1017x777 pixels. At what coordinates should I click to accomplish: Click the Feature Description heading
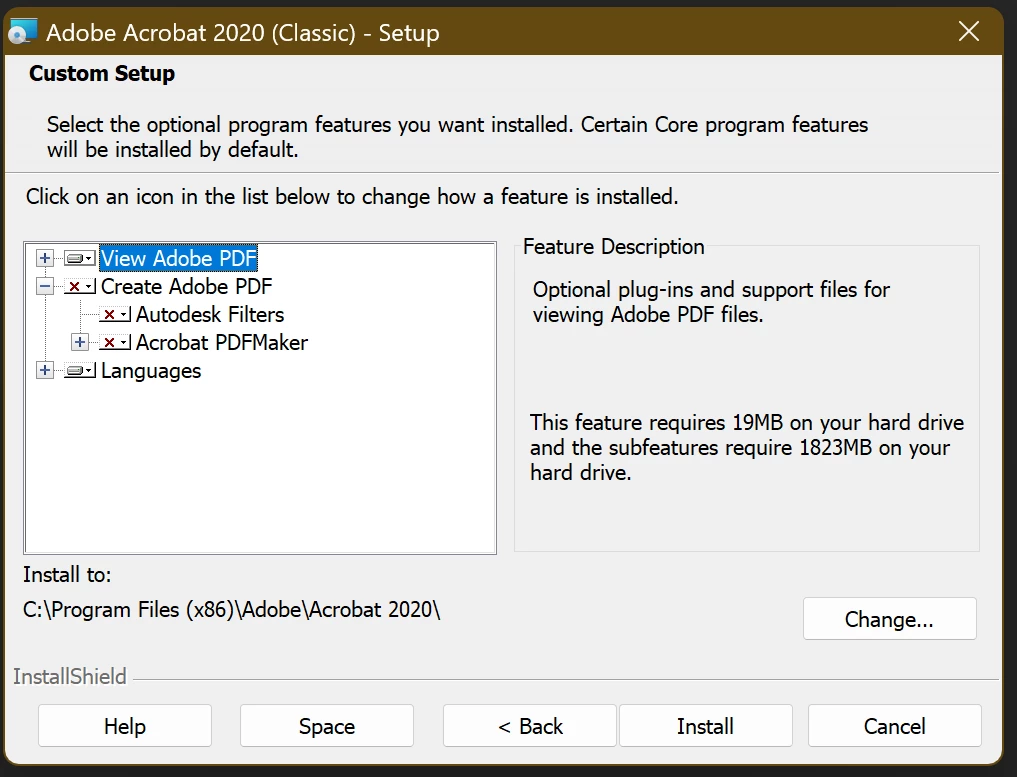[x=614, y=247]
